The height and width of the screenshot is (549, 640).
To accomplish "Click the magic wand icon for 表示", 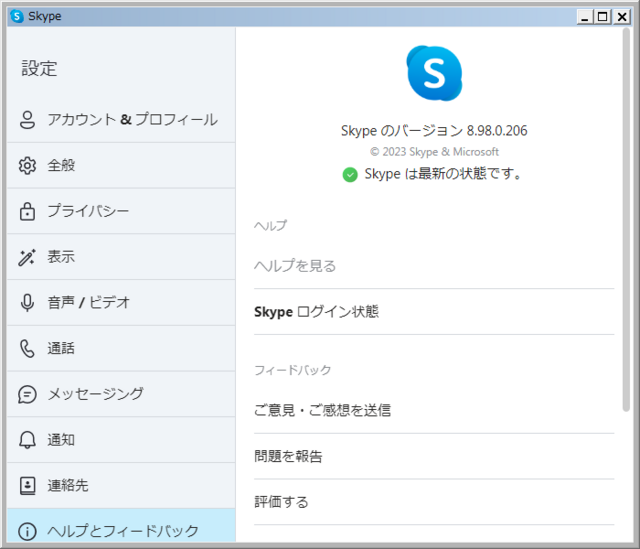I will tap(27, 257).
